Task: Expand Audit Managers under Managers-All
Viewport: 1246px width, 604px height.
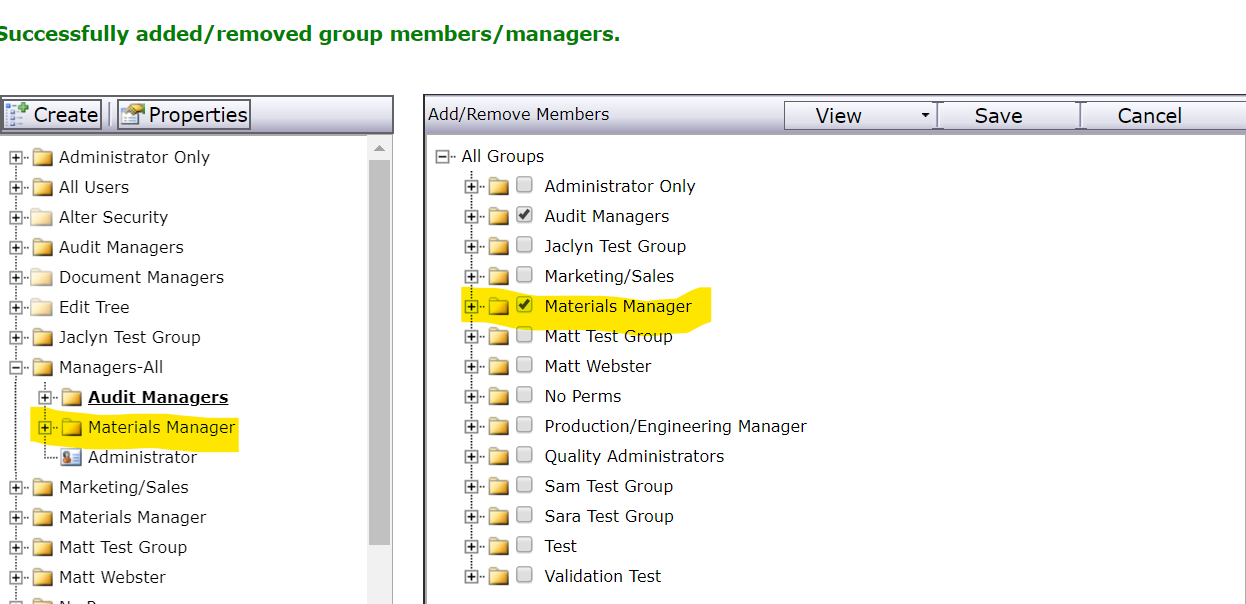Action: click(x=45, y=398)
